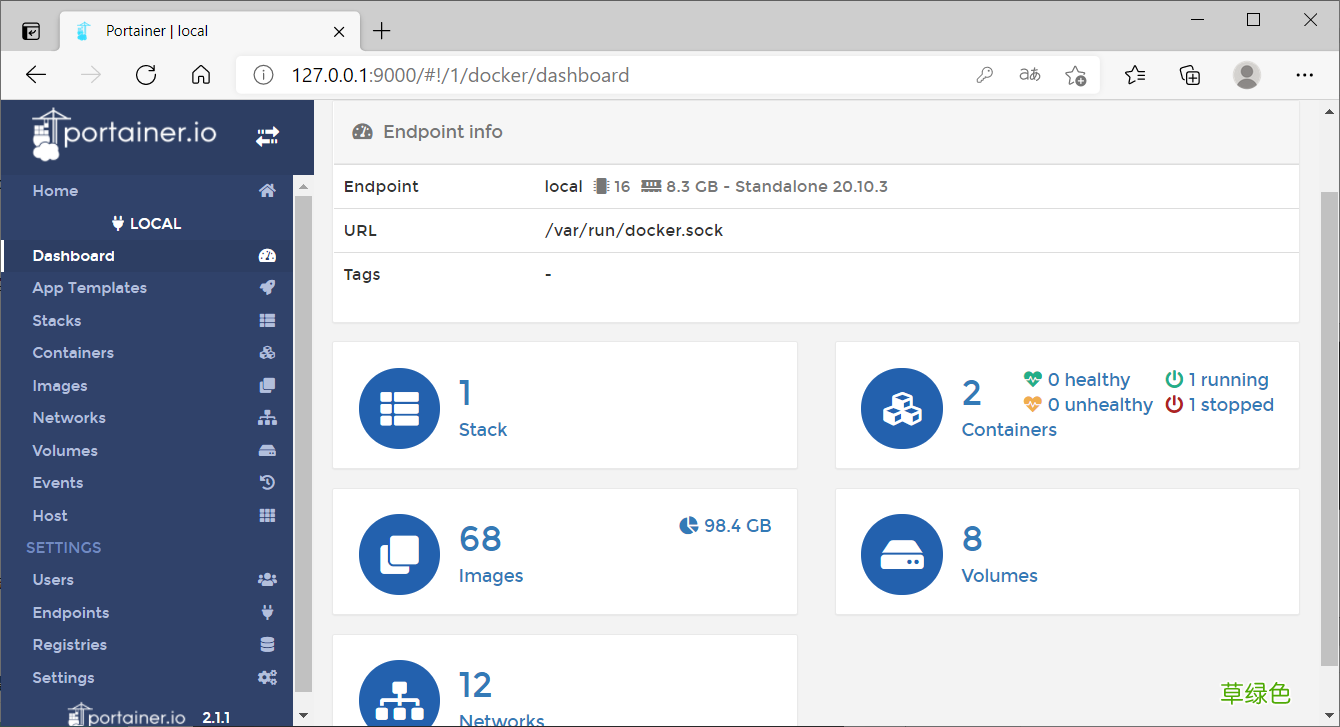
Task: Open the browser Settings and more menu
Action: pyautogui.click(x=1305, y=74)
